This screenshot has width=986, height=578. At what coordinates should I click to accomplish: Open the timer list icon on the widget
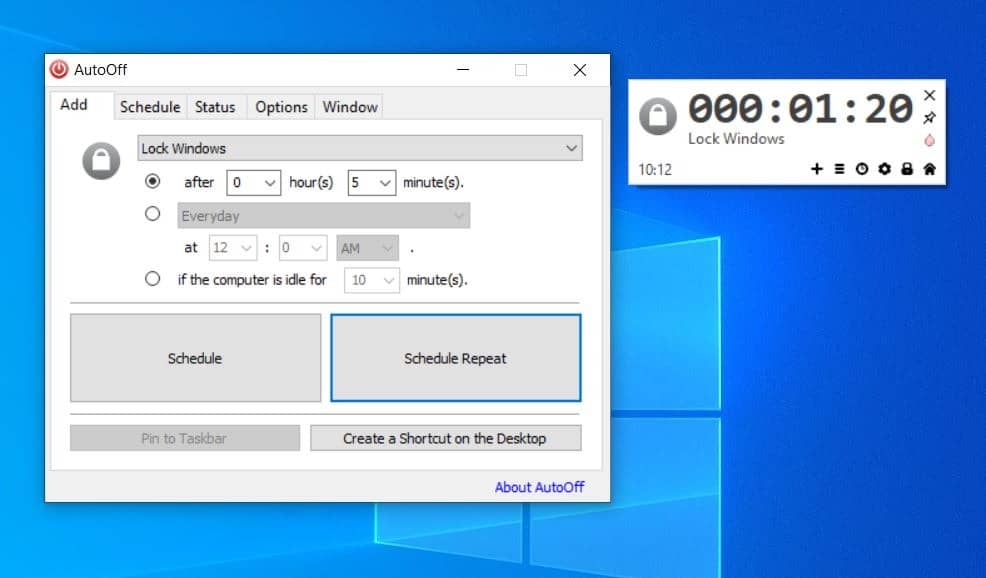coord(839,169)
